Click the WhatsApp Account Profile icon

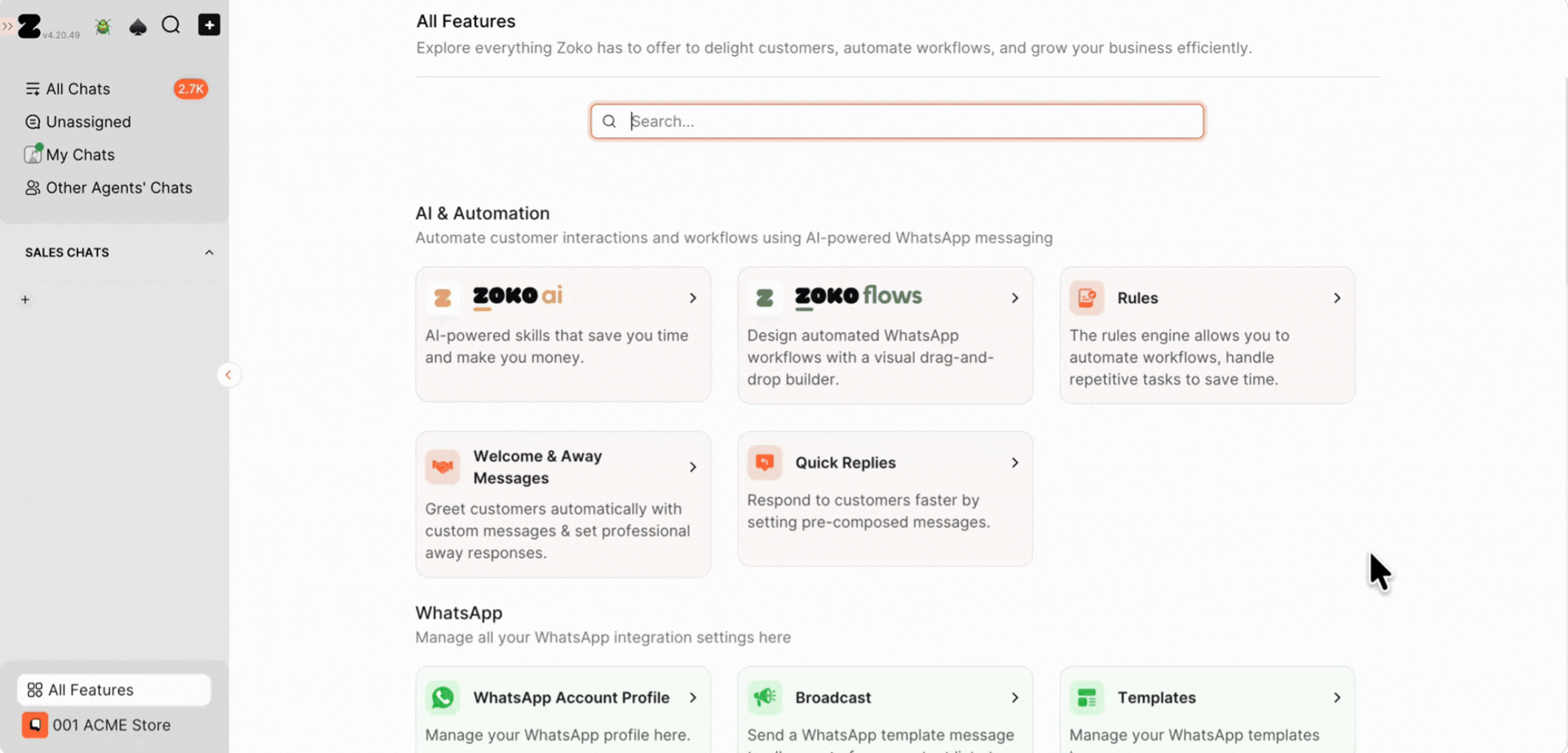click(x=442, y=697)
